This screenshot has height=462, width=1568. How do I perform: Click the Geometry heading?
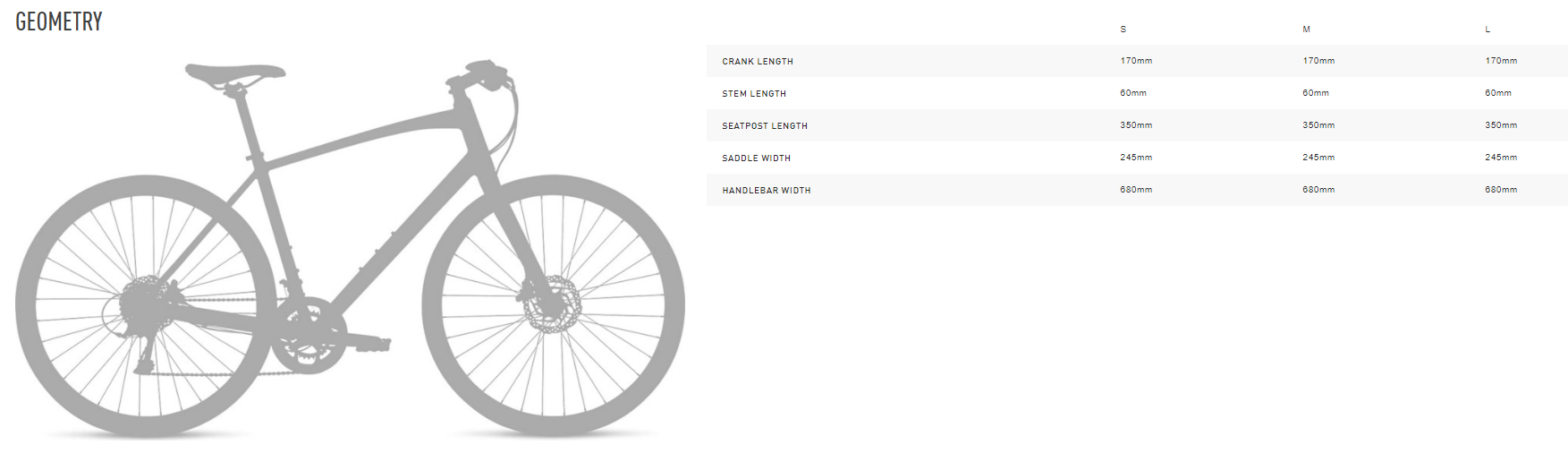[59, 21]
